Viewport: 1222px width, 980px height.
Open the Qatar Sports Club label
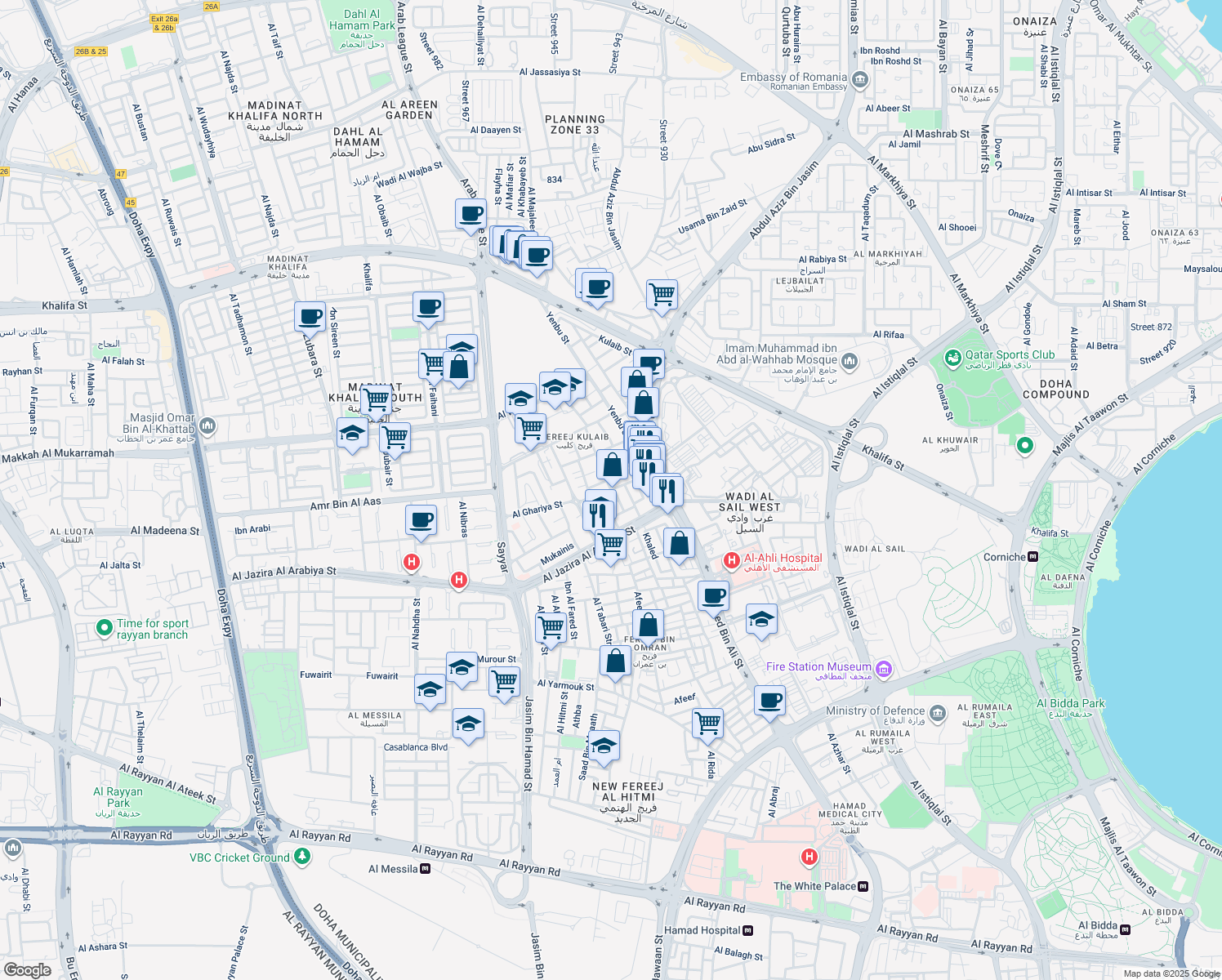tap(1010, 354)
